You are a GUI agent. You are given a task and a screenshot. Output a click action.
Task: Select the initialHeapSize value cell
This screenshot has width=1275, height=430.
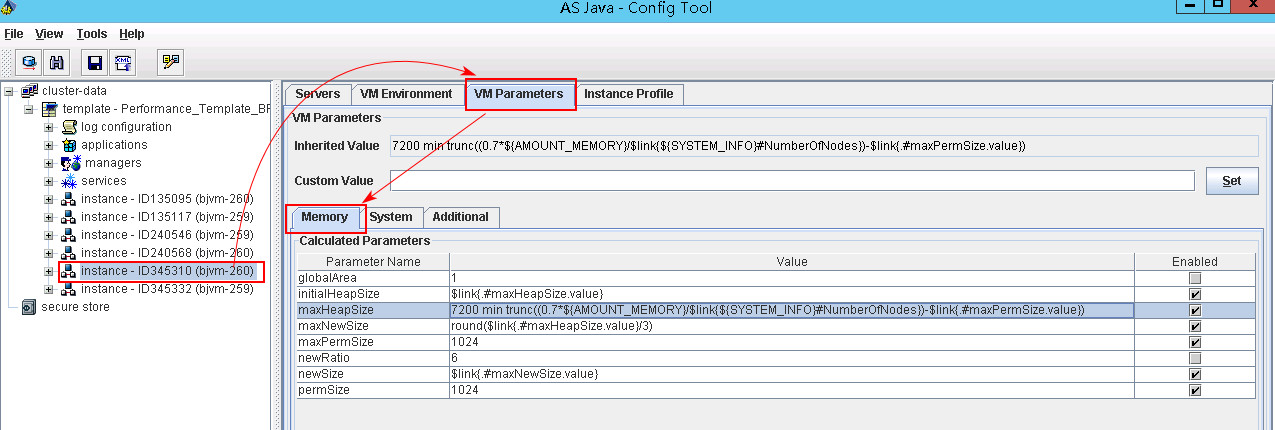(x=791, y=294)
